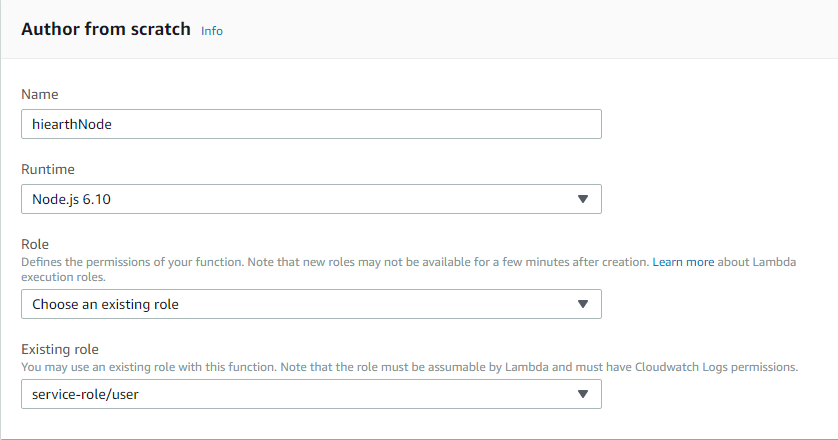Viewport: 838px width, 440px height.
Task: Click the triangle arrow on Role dropdown
Action: [x=584, y=304]
